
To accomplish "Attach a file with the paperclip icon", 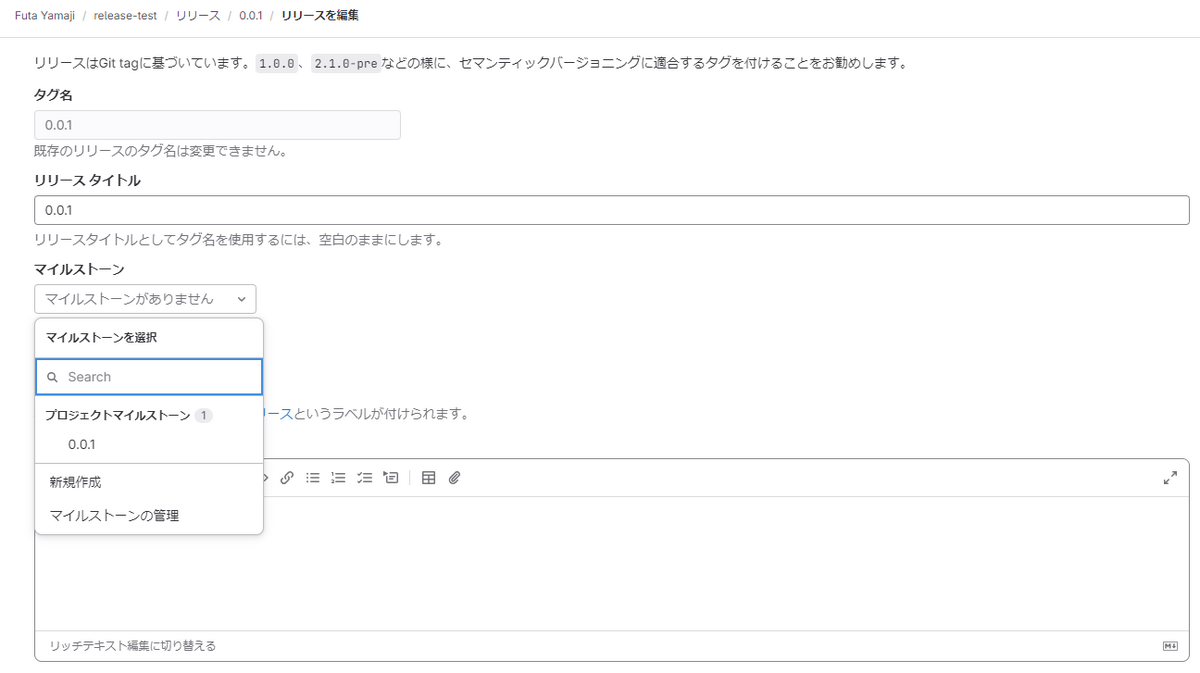I will 453,478.
